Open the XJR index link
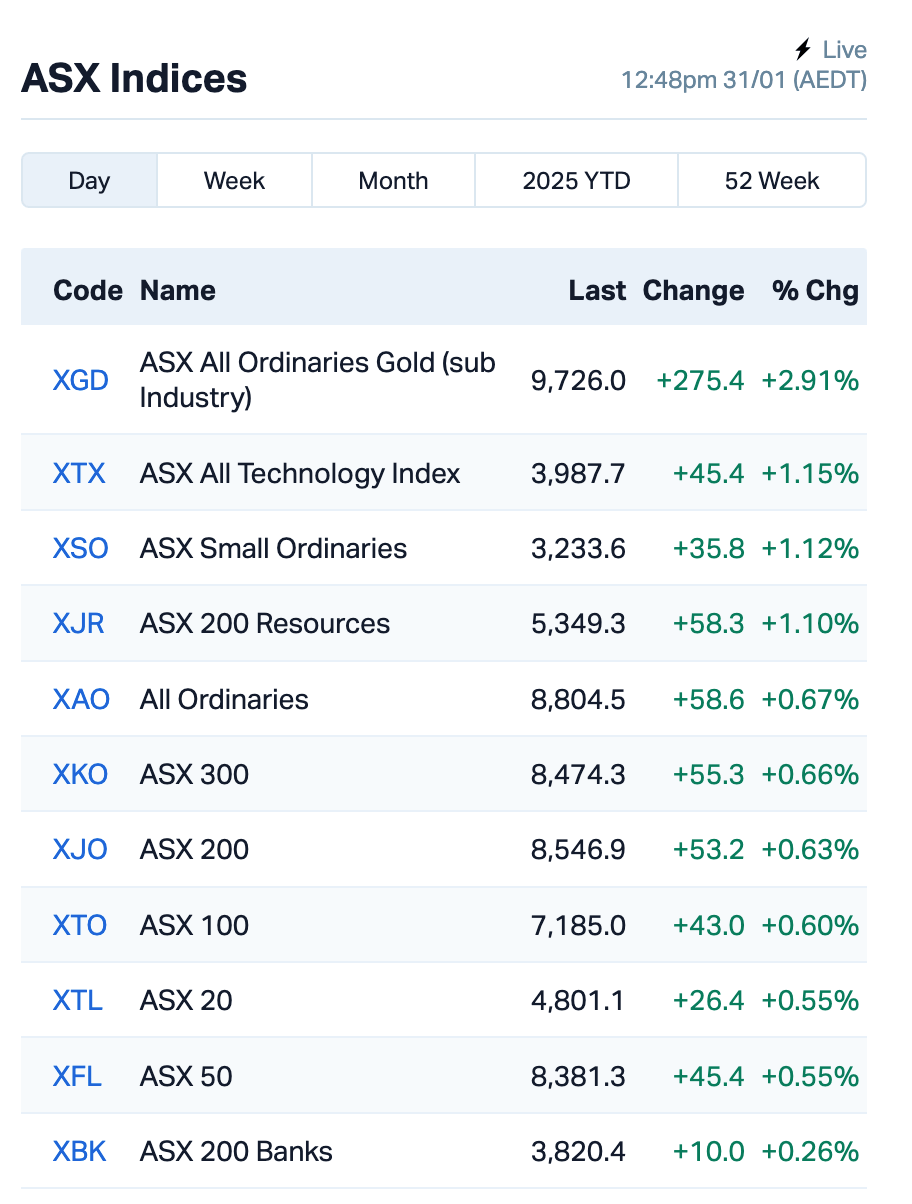912x1204 pixels. 78,624
